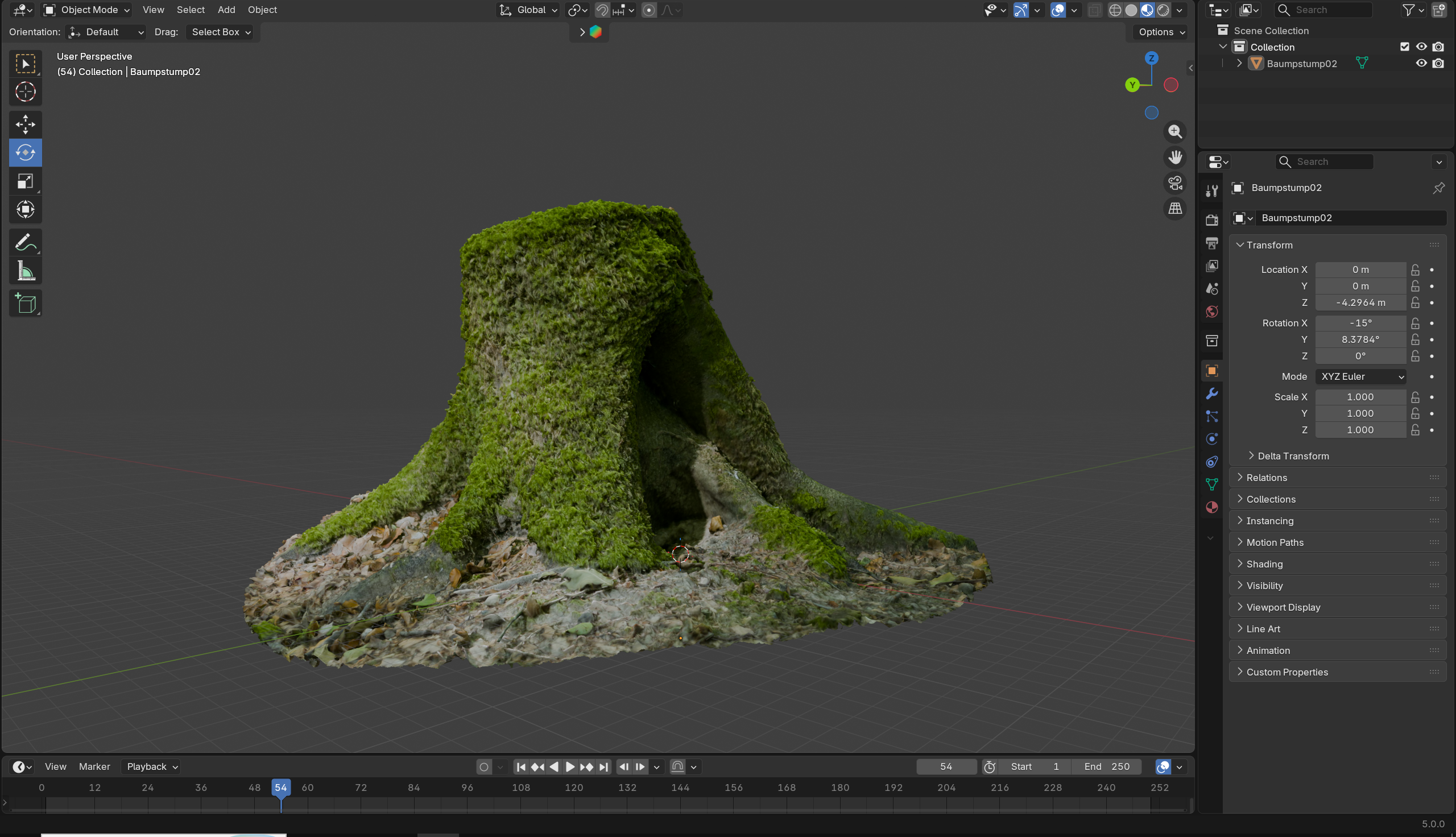Viewport: 1456px width, 837px height.
Task: Choose the Move tool
Action: click(25, 124)
